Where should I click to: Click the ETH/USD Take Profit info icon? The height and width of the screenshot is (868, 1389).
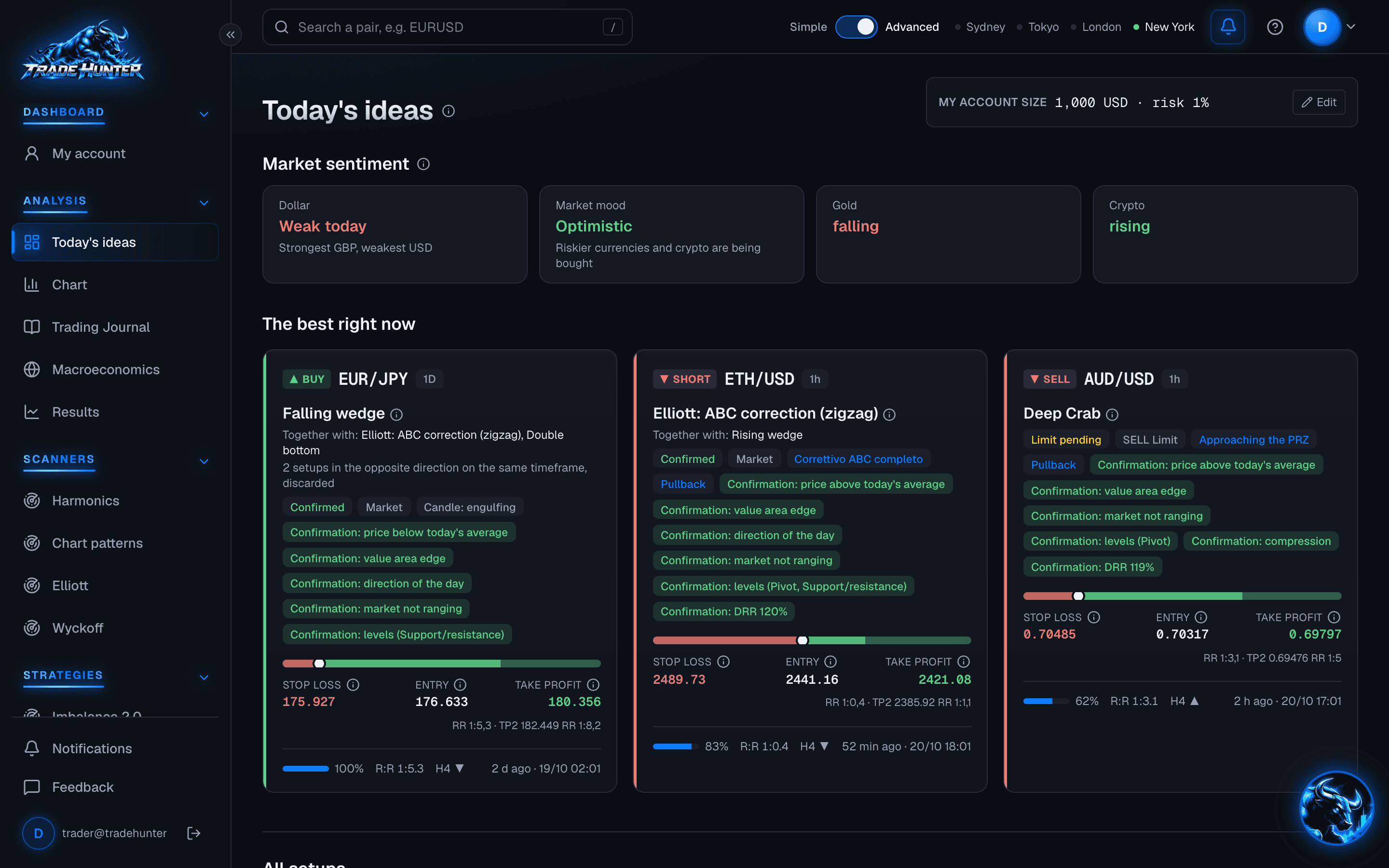point(964,662)
